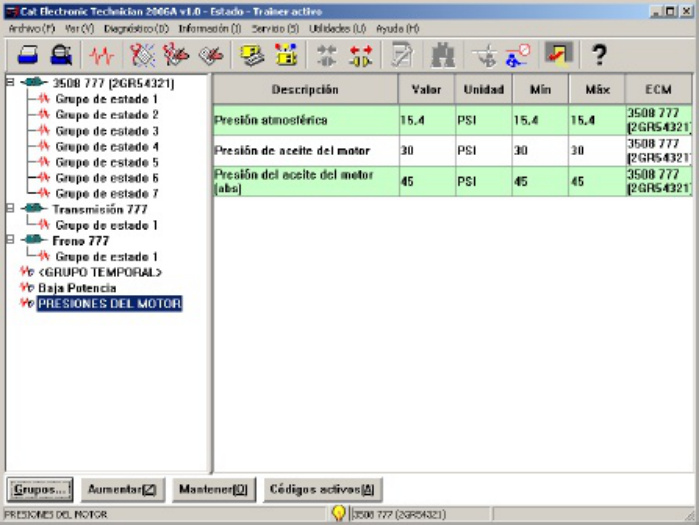This screenshot has height=525, width=699.
Task: Select the Presión del aceite del motor (abs) row
Action: (x=453, y=181)
